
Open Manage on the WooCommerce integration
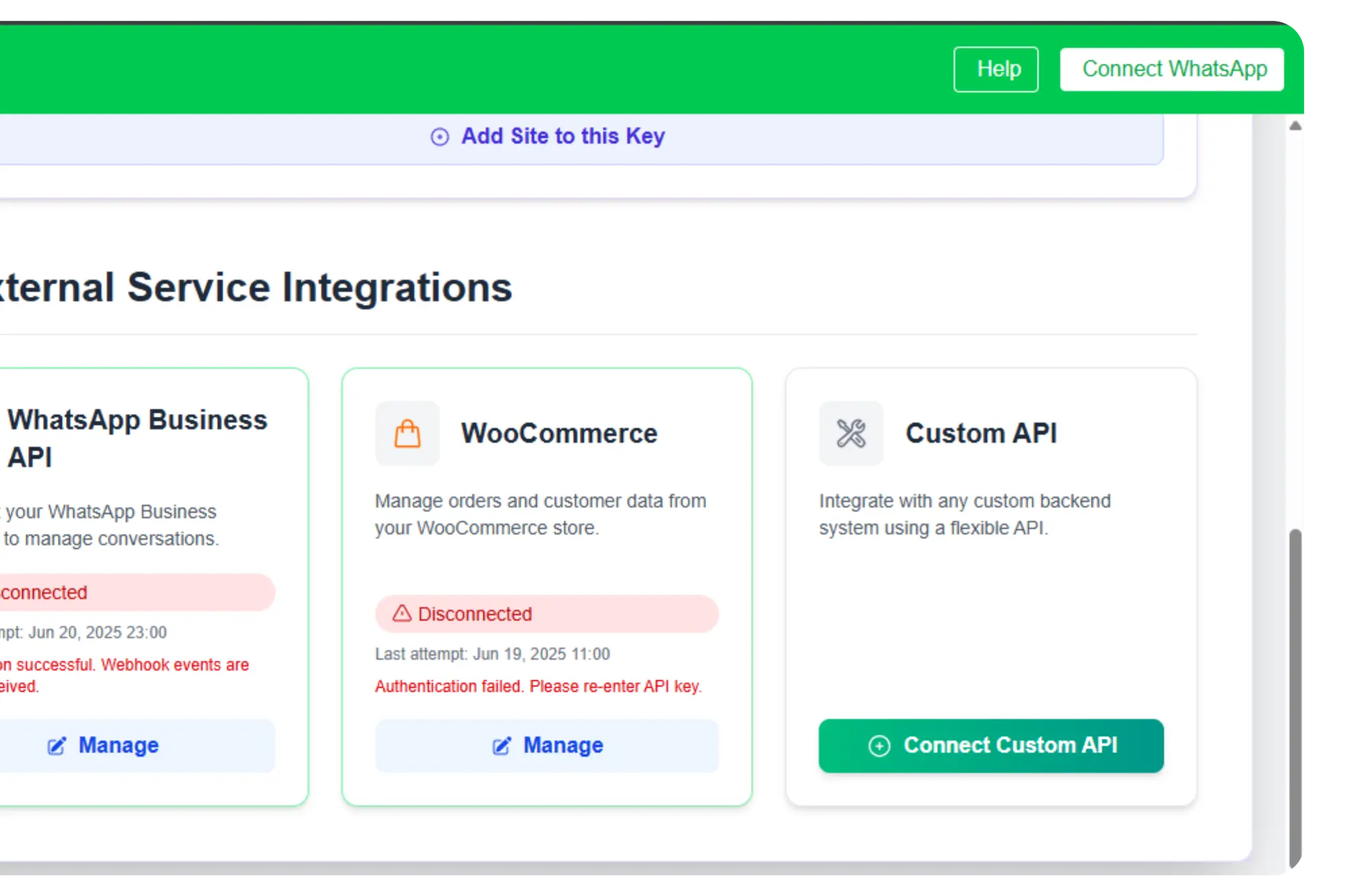(x=546, y=745)
